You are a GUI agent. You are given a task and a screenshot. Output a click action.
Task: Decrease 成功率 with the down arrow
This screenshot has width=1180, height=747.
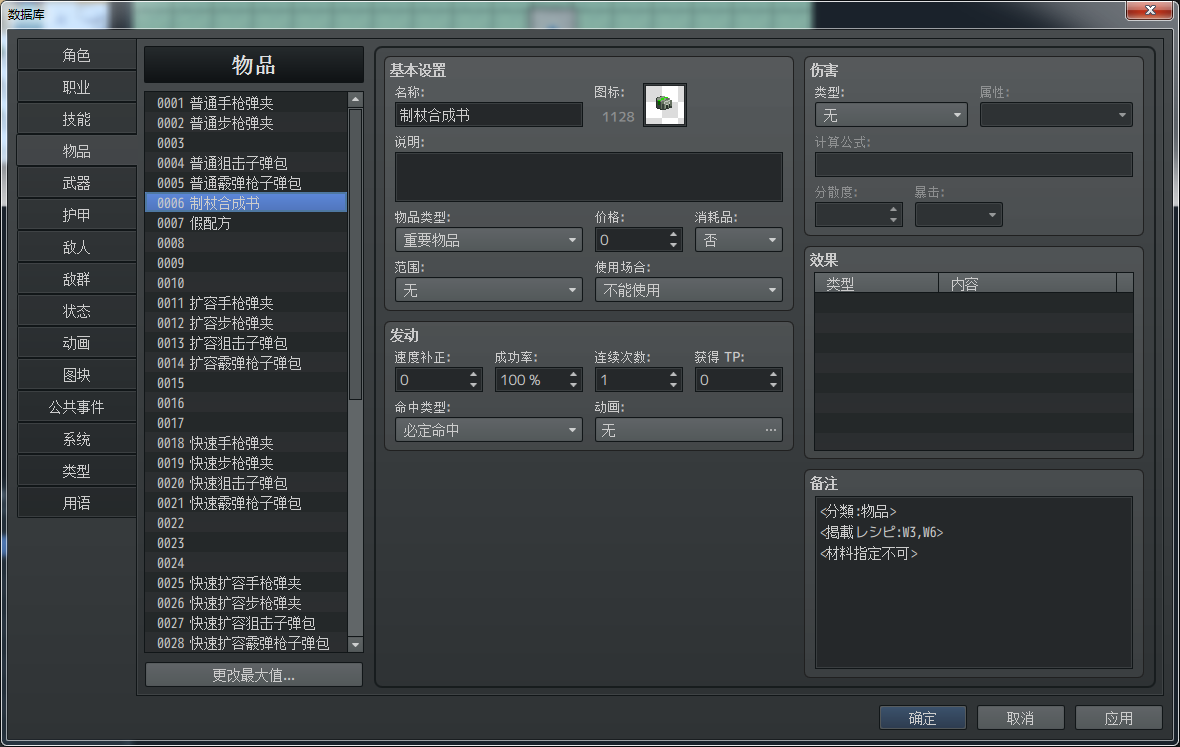tap(573, 385)
